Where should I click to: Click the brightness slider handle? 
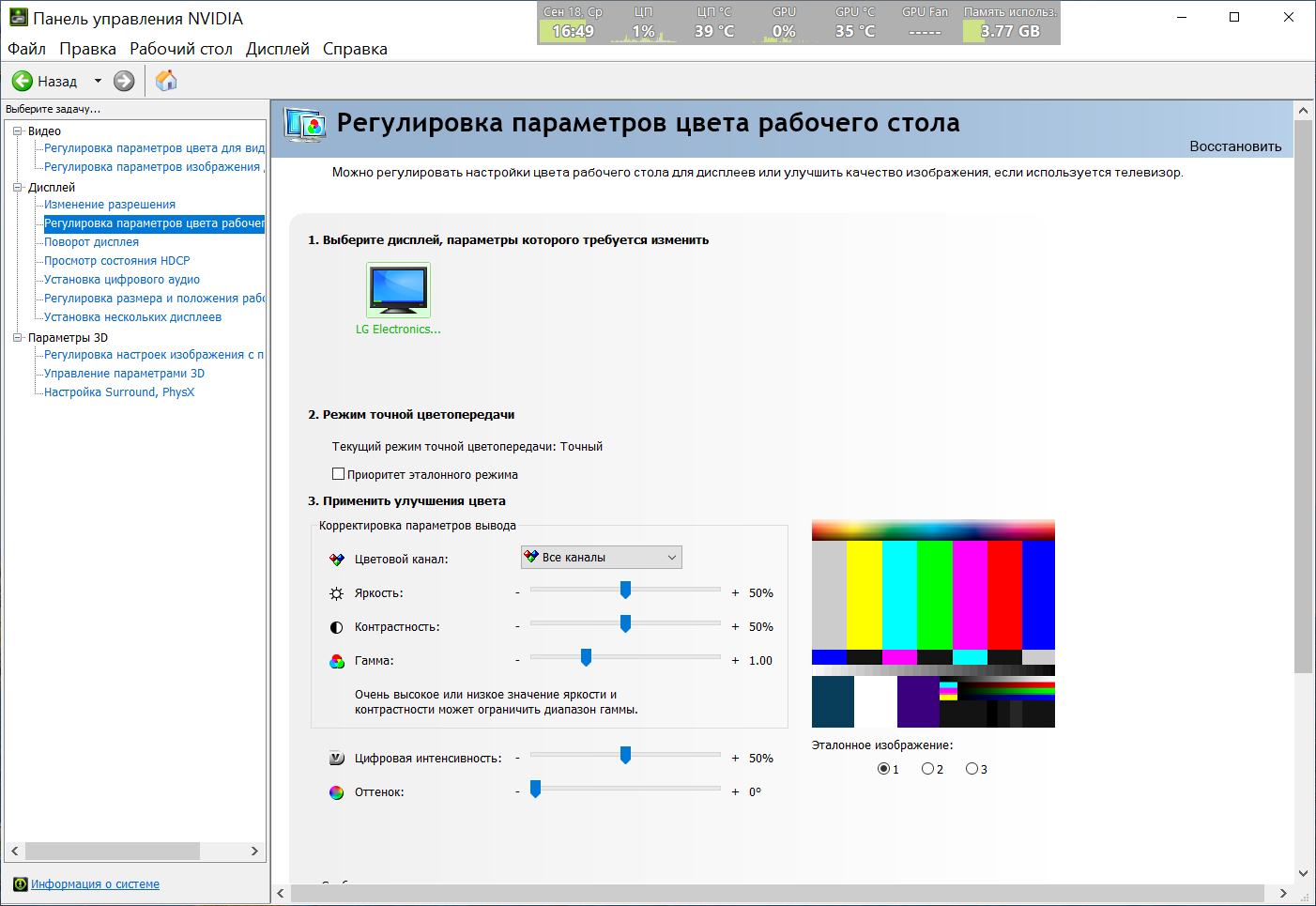pyautogui.click(x=625, y=591)
